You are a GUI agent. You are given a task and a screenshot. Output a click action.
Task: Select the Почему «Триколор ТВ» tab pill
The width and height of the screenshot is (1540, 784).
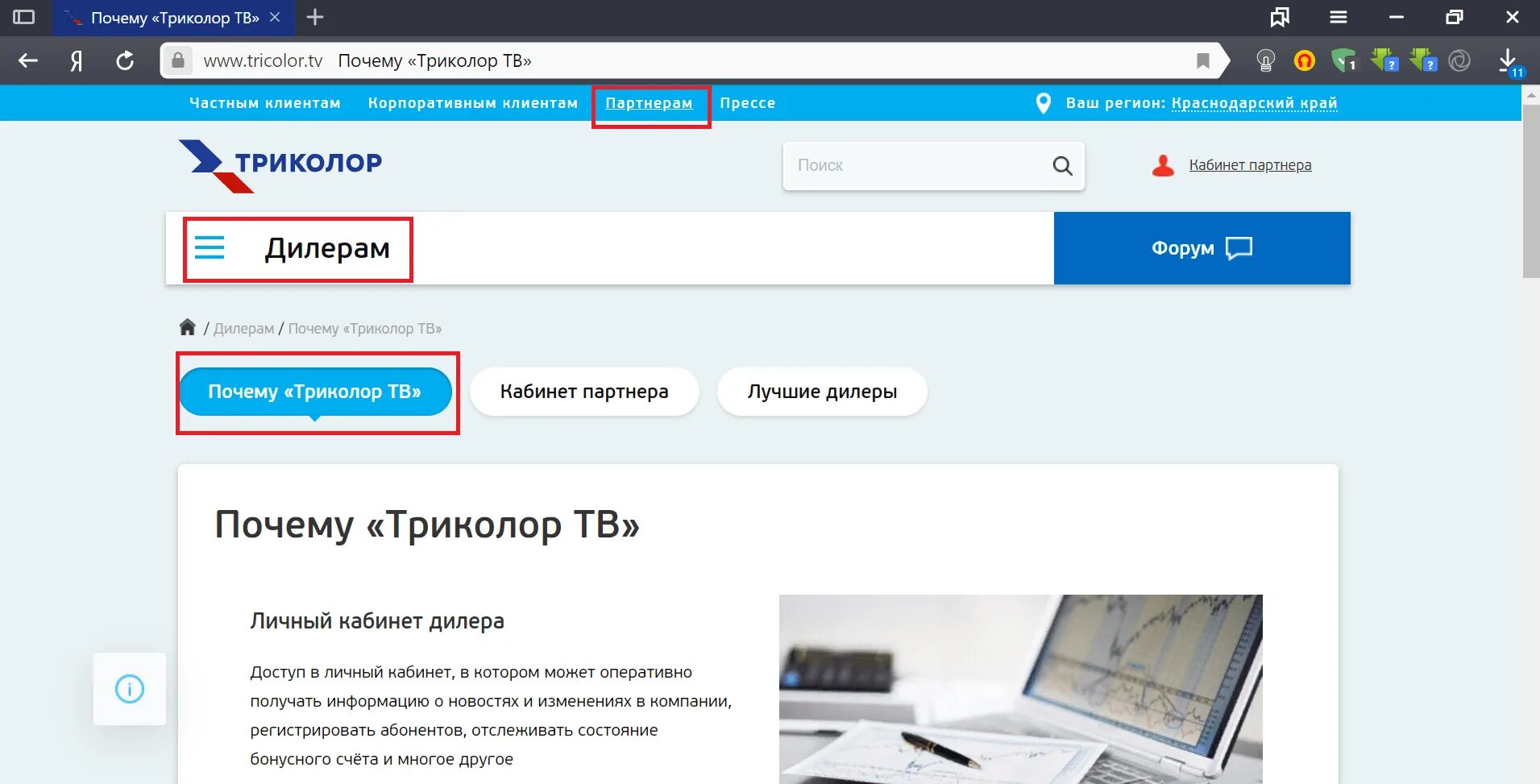pos(315,392)
